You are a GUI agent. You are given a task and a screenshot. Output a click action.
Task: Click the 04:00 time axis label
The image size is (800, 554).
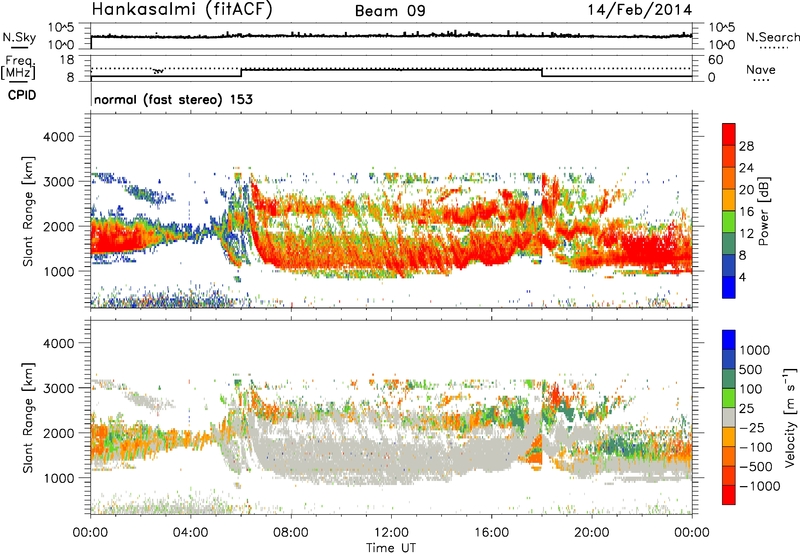point(190,533)
